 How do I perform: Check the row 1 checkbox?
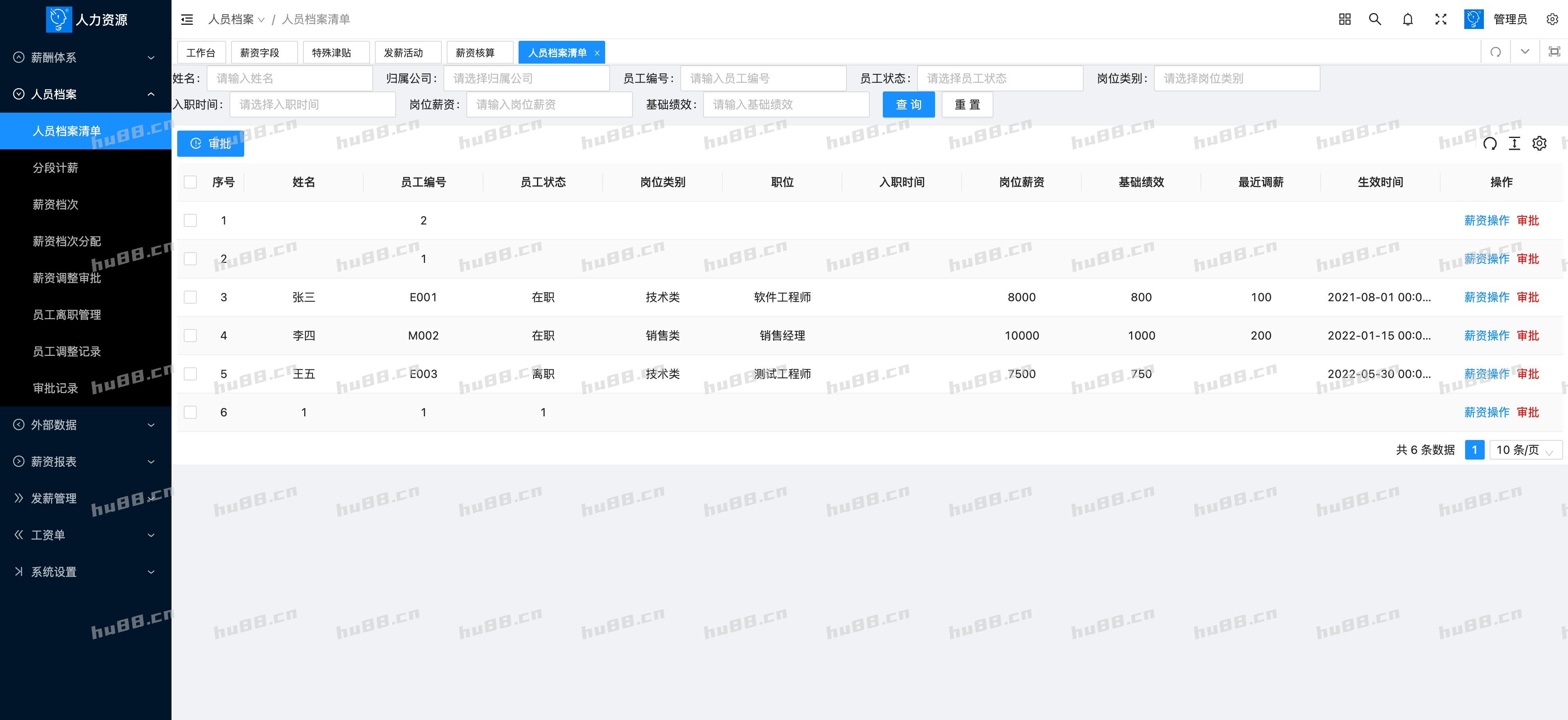[191, 220]
